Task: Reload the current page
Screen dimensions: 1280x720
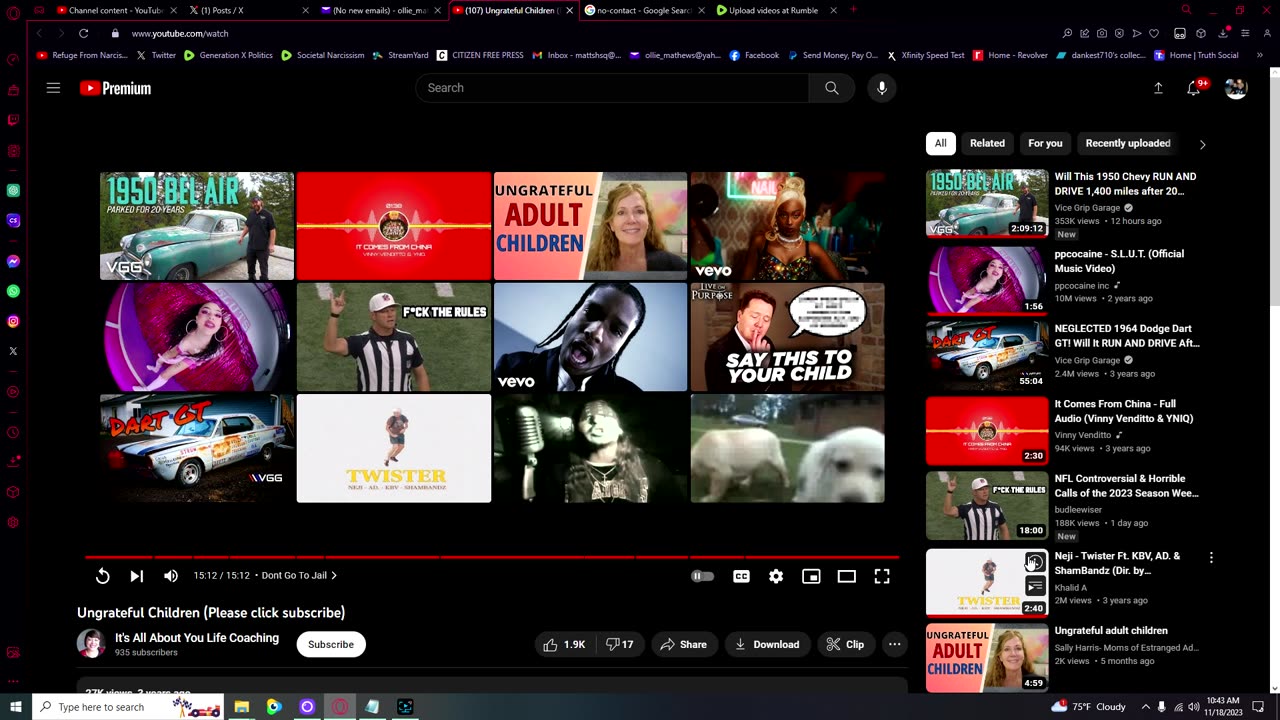Action: pyautogui.click(x=83, y=33)
